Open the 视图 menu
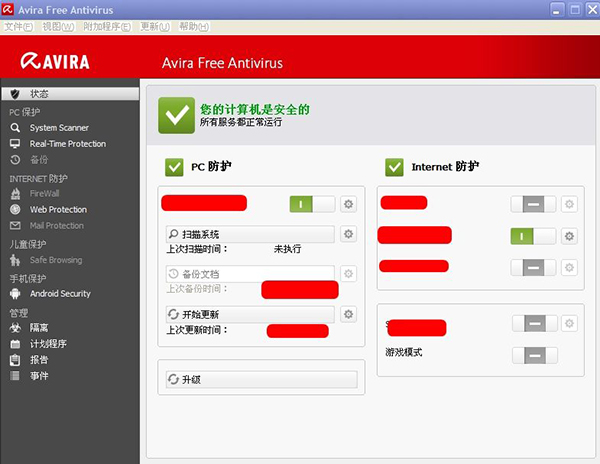Screen dimensions: 600x464 tap(58, 27)
